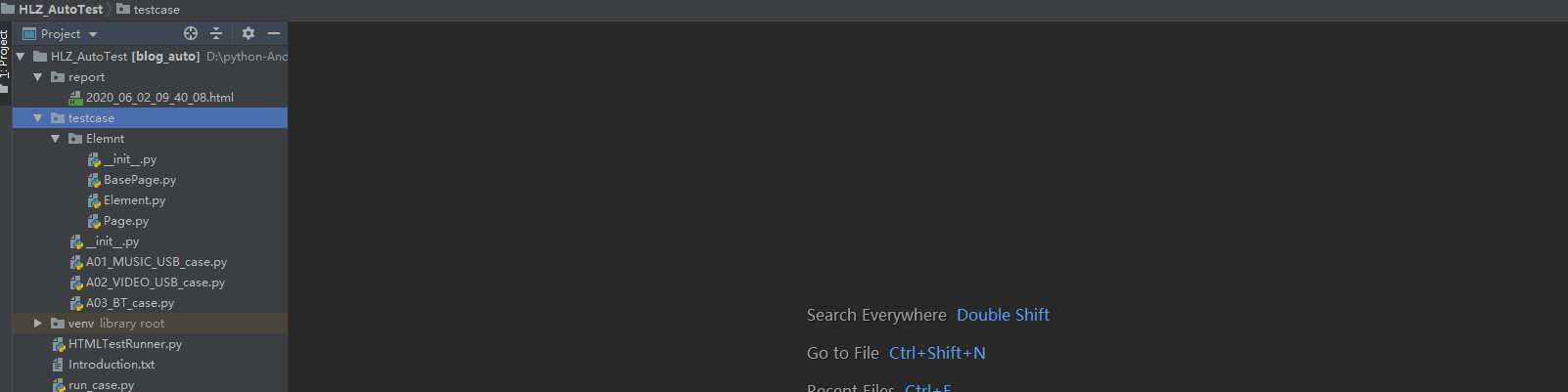Select A03_BT_case.py in the tree
This screenshot has height=392, width=1568.
point(122,303)
